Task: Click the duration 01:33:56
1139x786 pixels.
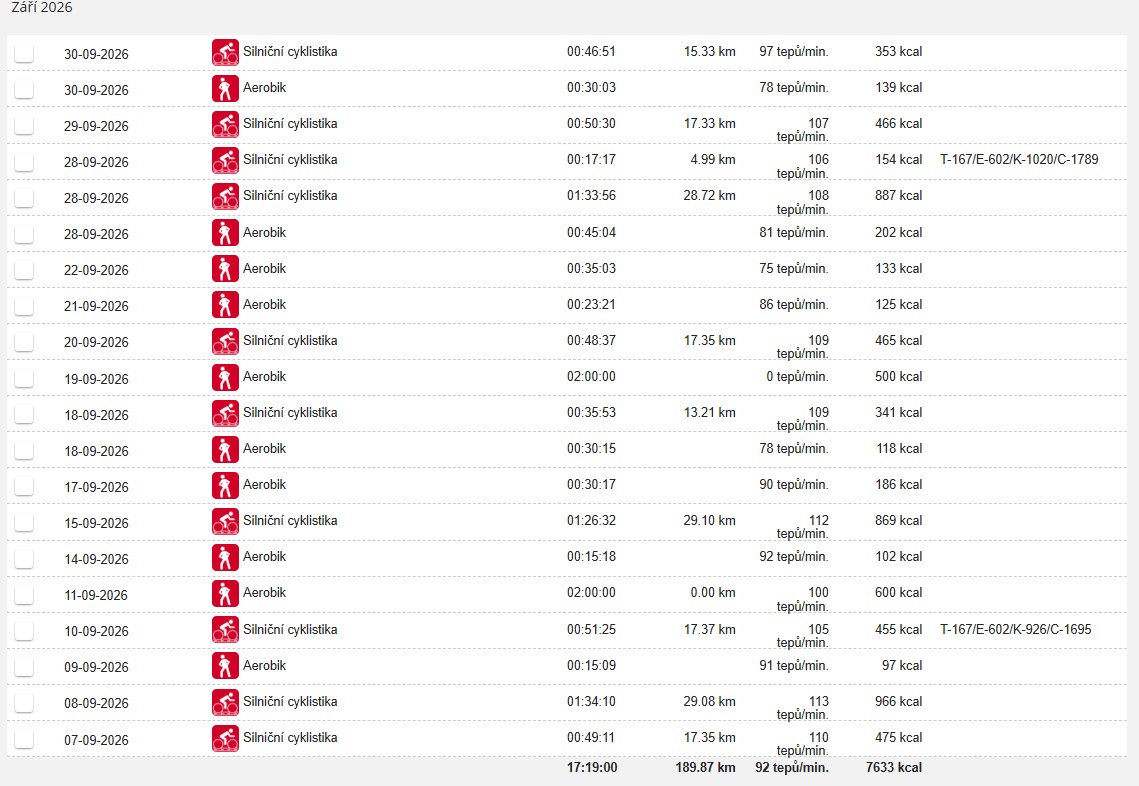Action: (591, 195)
